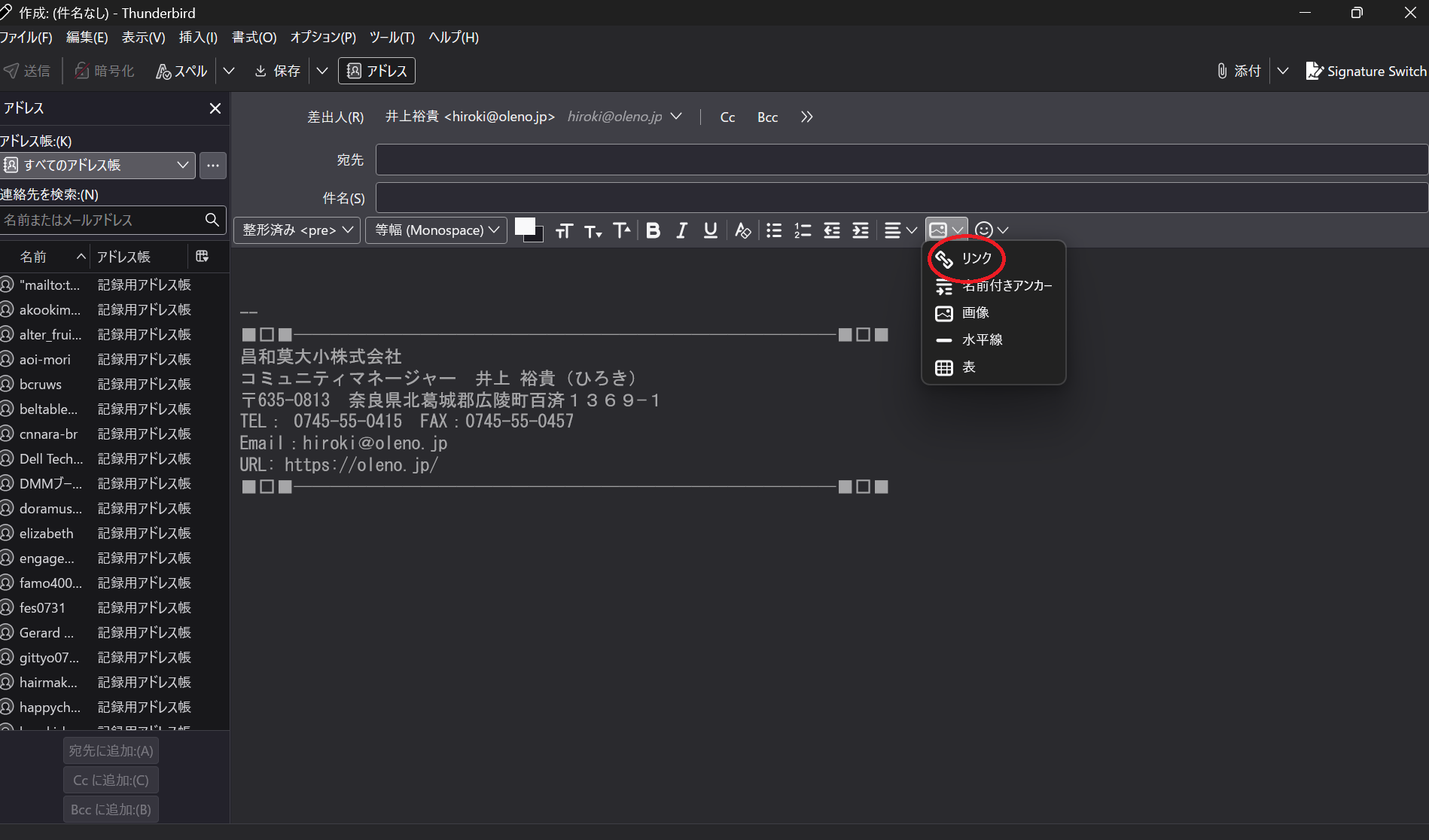Open the text alignment dropdown
This screenshot has width=1429, height=840.
pyautogui.click(x=900, y=230)
